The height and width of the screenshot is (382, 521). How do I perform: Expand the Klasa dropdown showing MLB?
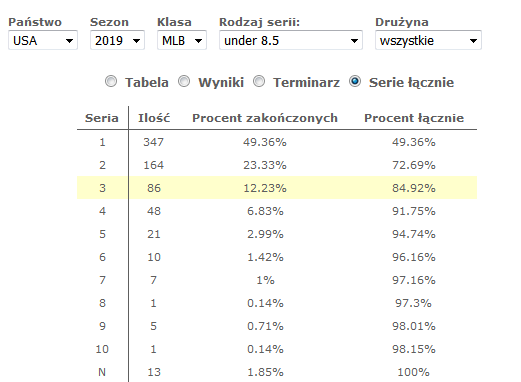pyautogui.click(x=182, y=40)
